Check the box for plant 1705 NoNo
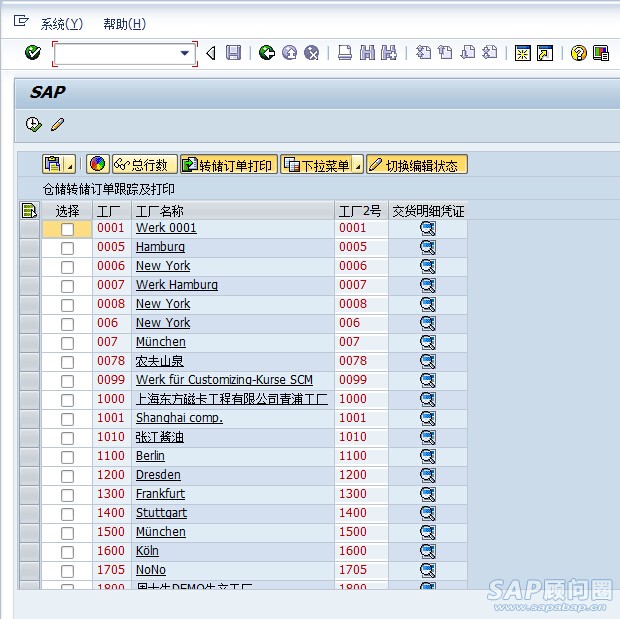 (x=67, y=571)
